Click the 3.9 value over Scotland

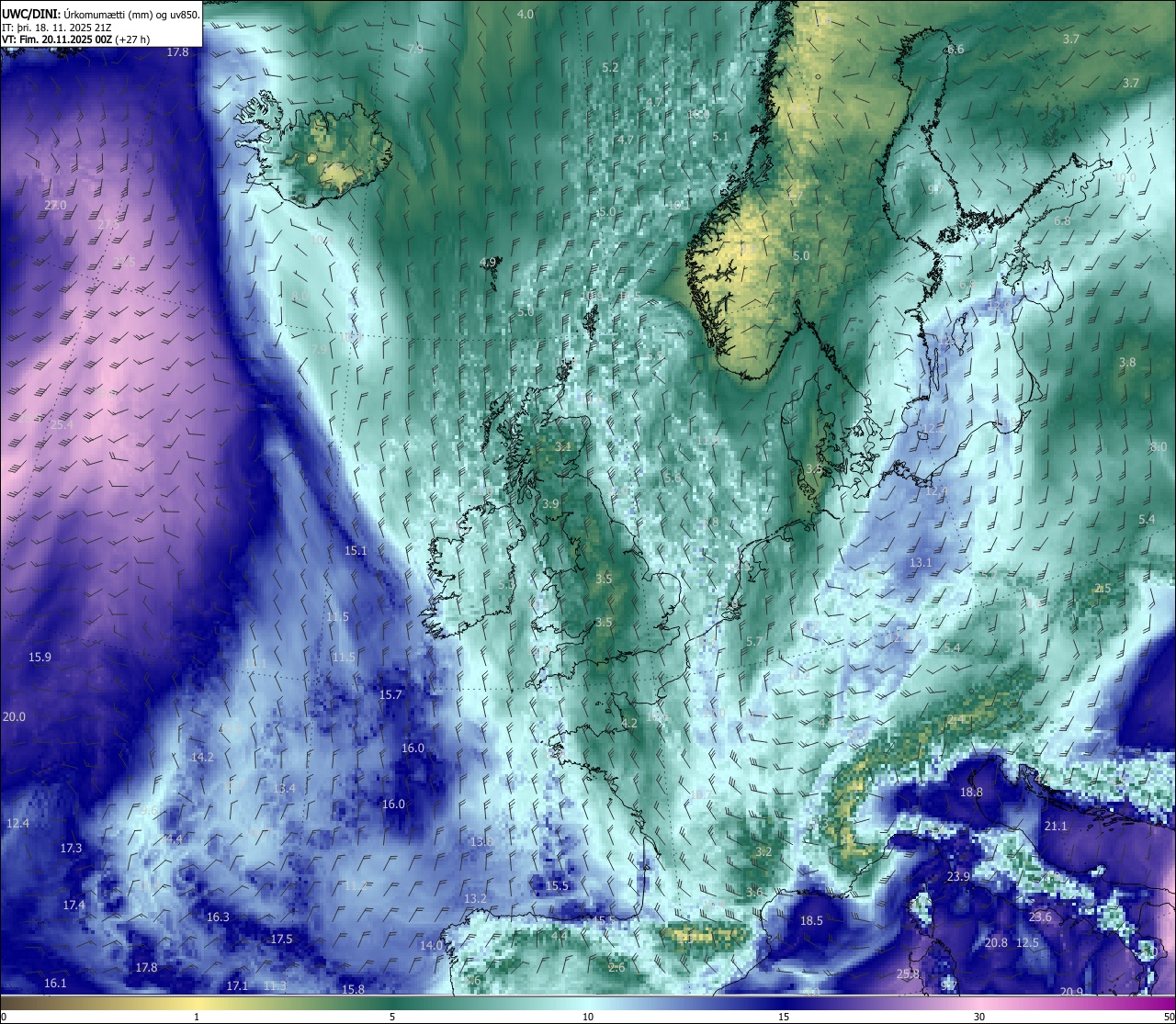(550, 503)
